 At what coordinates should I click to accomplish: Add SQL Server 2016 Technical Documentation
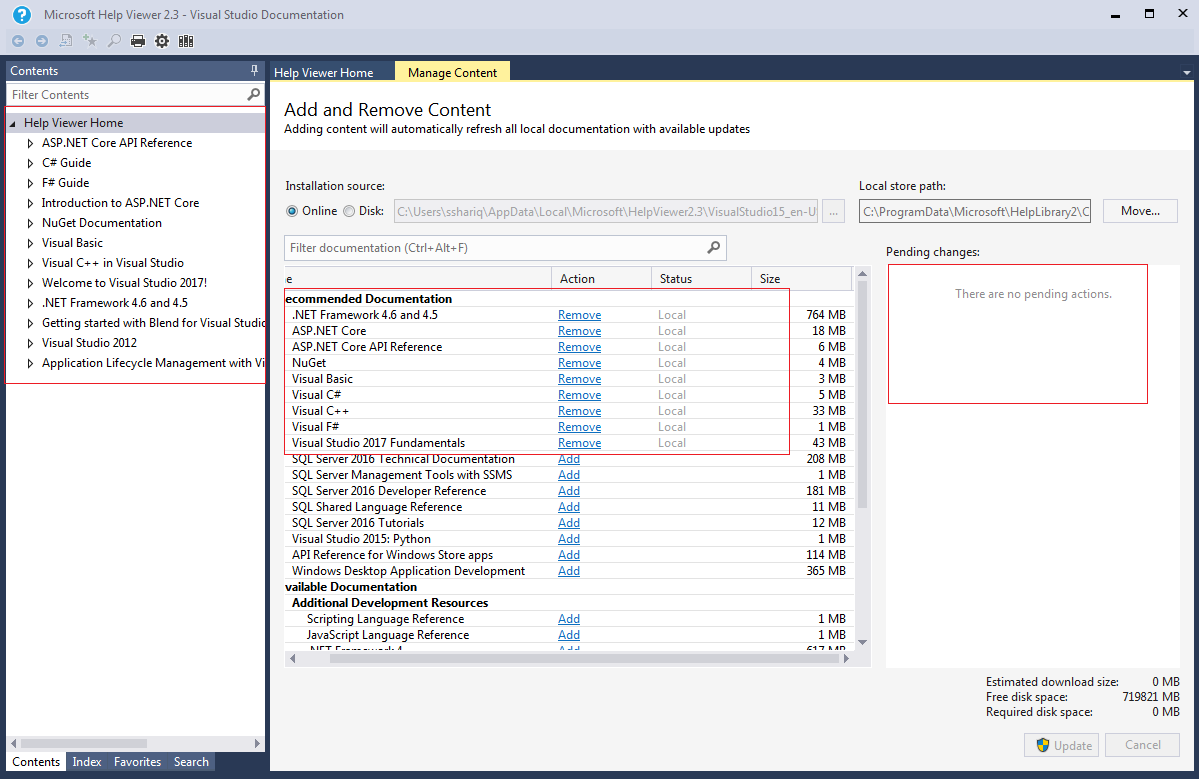[x=569, y=459]
